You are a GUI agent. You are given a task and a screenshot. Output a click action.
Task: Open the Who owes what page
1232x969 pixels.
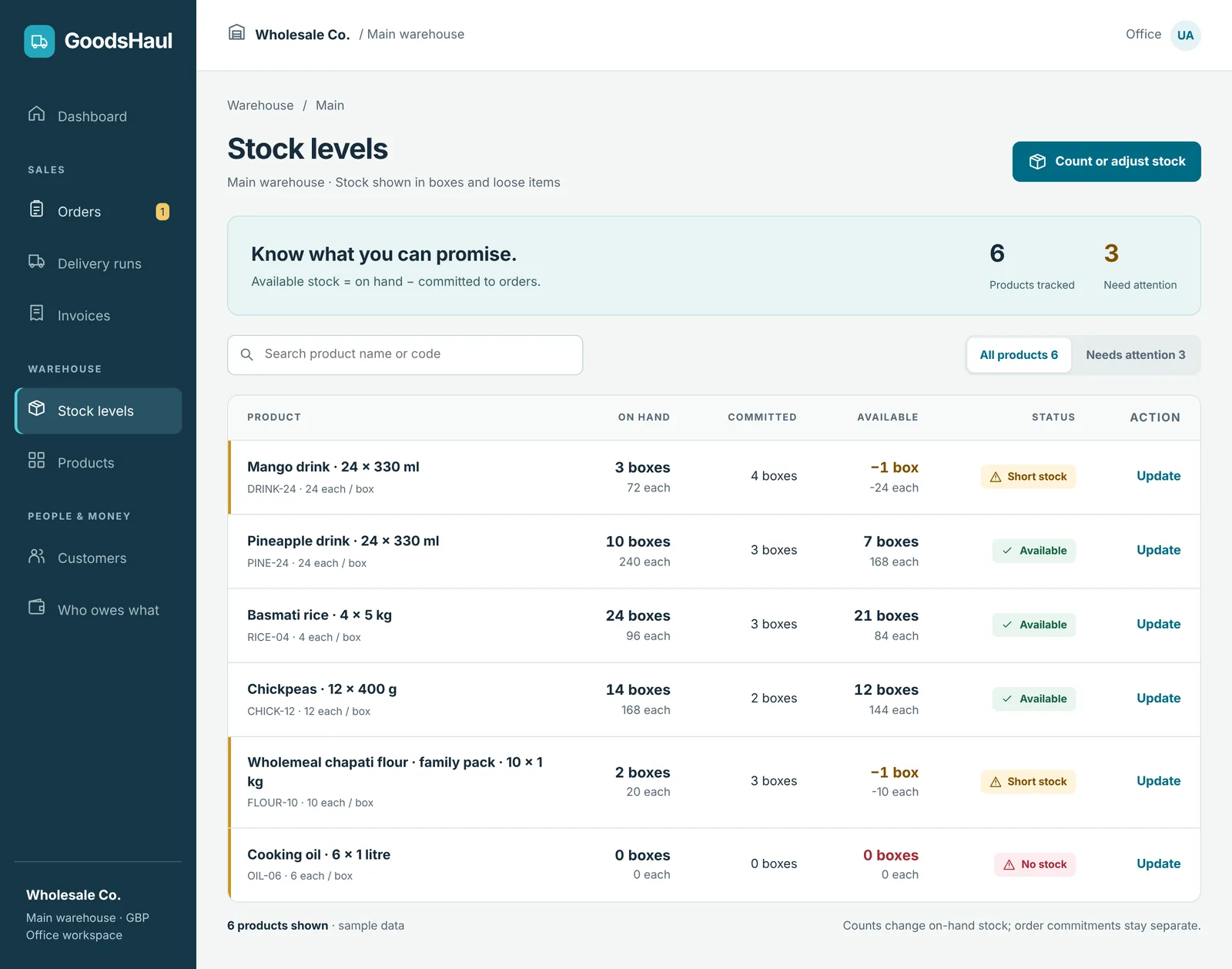coord(98,610)
